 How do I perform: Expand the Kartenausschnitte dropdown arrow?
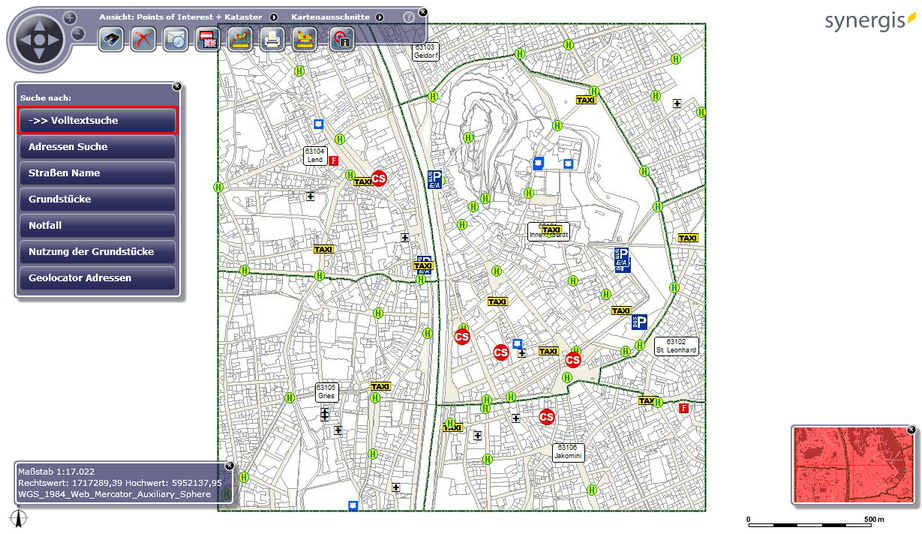pos(379,18)
